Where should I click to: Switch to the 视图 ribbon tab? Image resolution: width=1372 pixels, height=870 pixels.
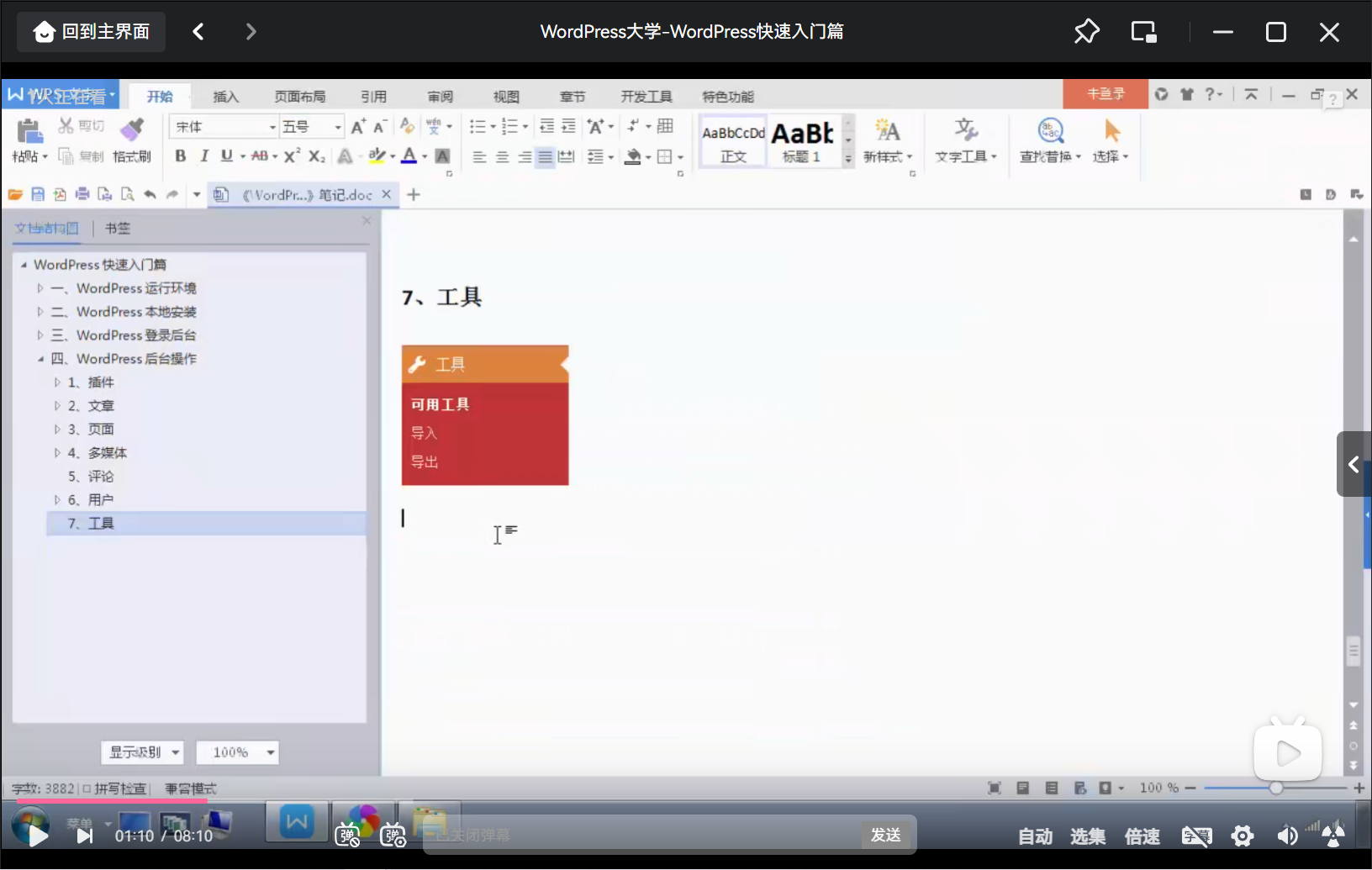pos(506,97)
